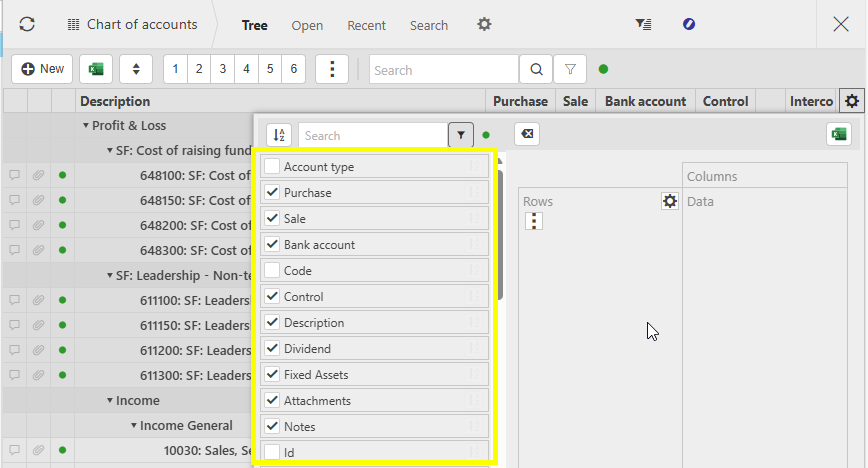
Task: Expand tree to level 3
Action: (222, 69)
